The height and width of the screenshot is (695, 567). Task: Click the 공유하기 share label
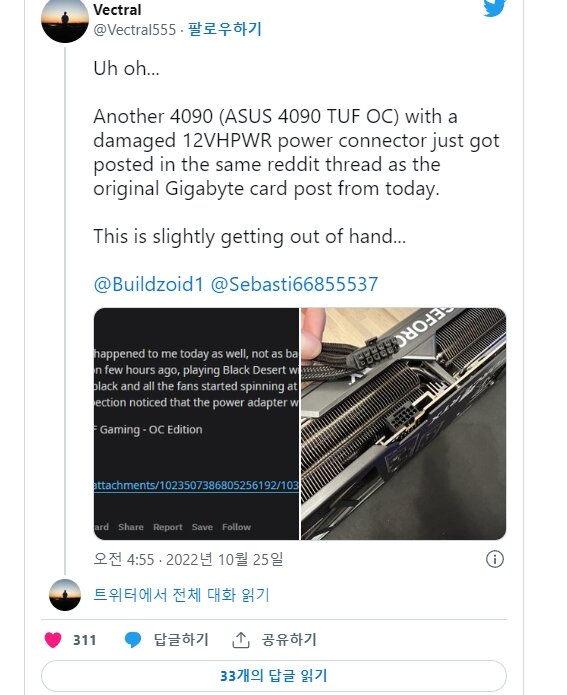click(x=289, y=640)
